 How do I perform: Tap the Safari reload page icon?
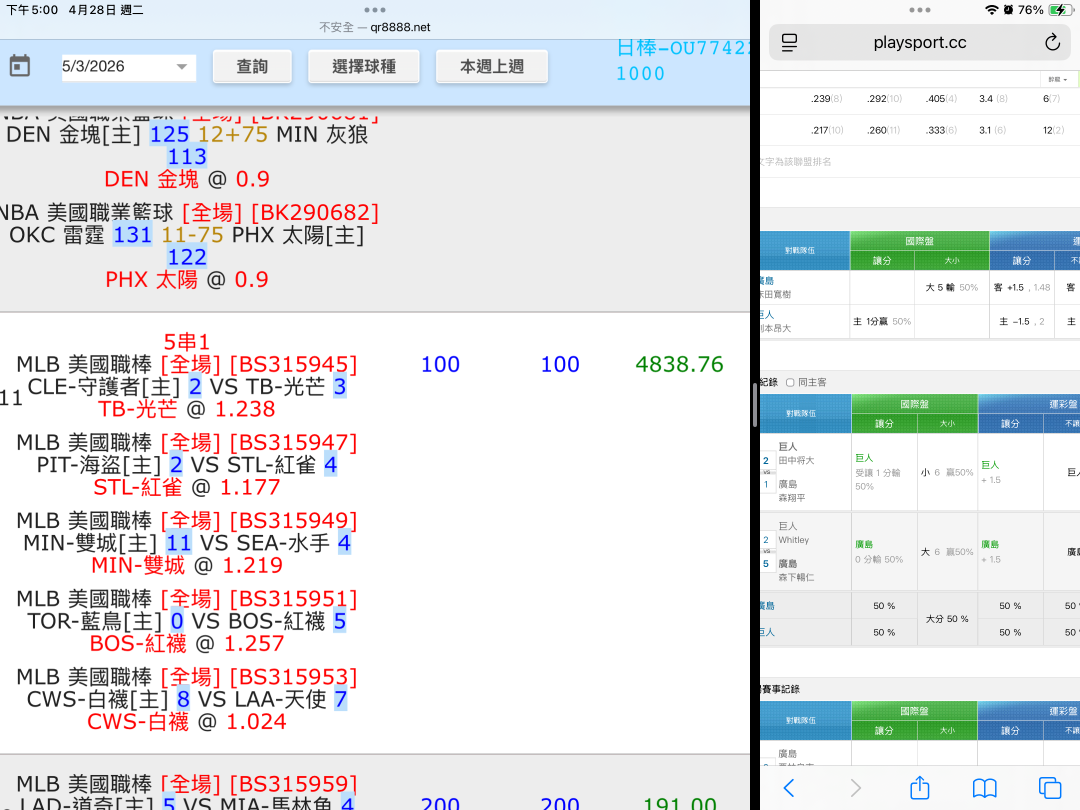pos(1051,42)
